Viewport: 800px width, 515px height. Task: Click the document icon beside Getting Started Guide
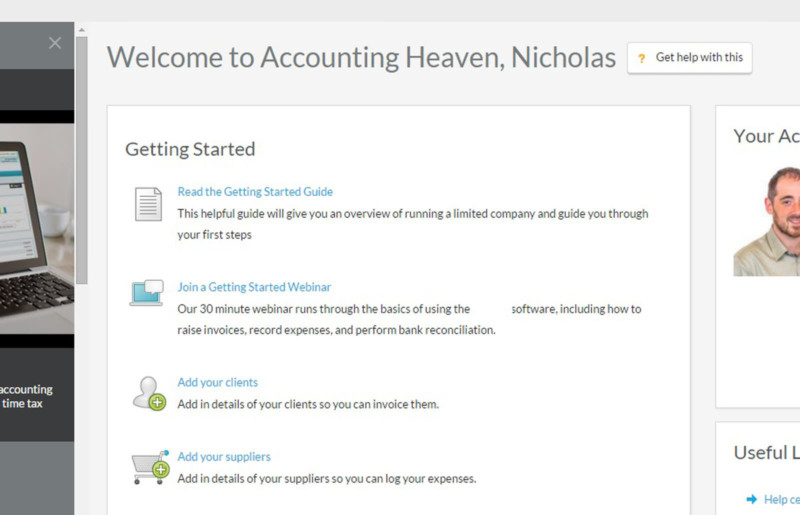tap(148, 203)
